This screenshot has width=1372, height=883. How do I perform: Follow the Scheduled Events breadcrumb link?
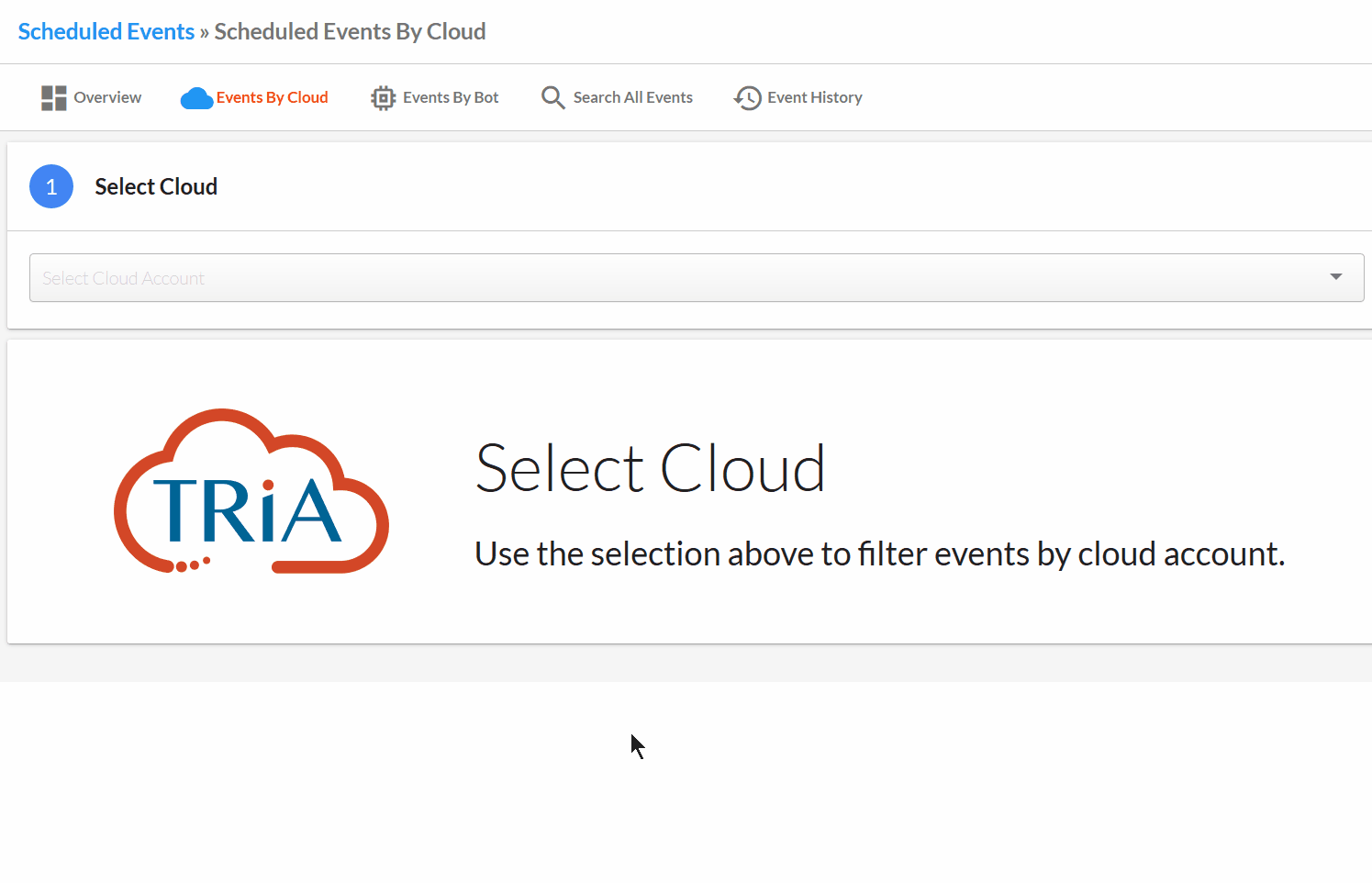106,31
